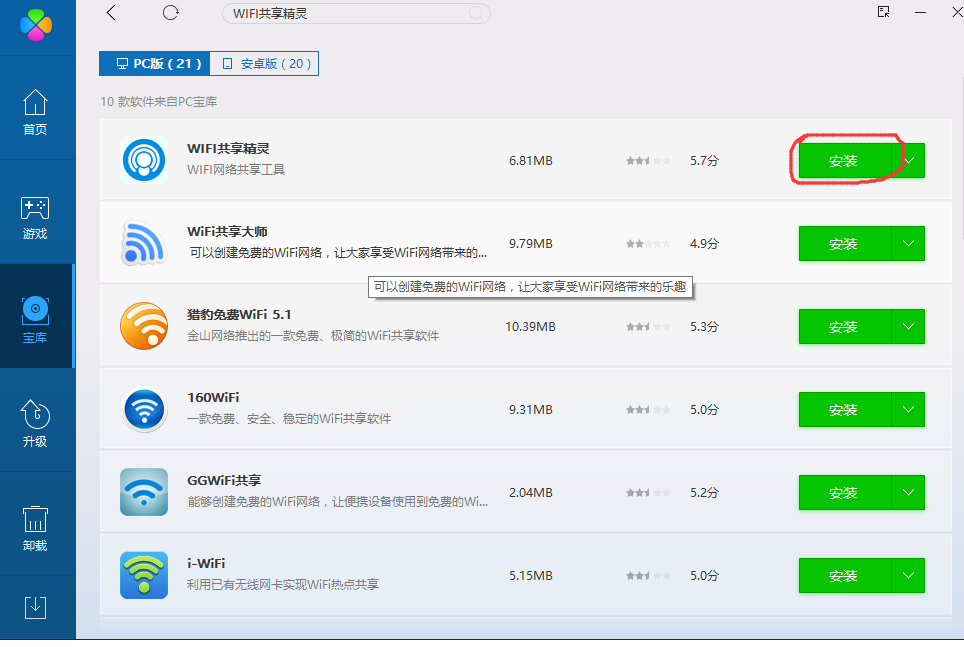964x647 pixels.
Task: Switch to the PC版 (21) tab
Action: click(x=154, y=63)
